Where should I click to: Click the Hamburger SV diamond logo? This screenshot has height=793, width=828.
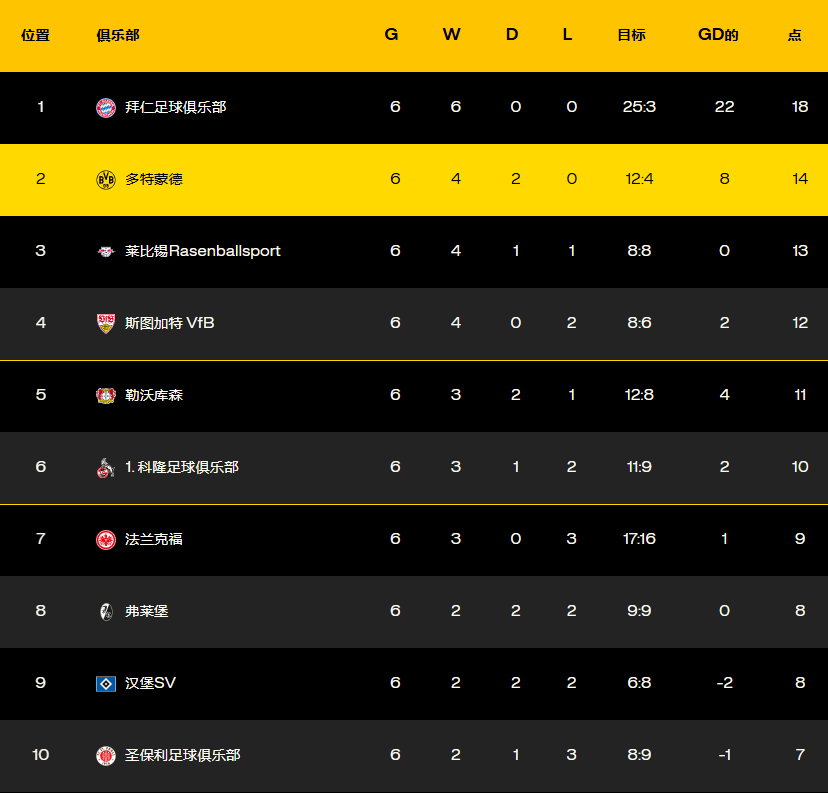pos(106,683)
